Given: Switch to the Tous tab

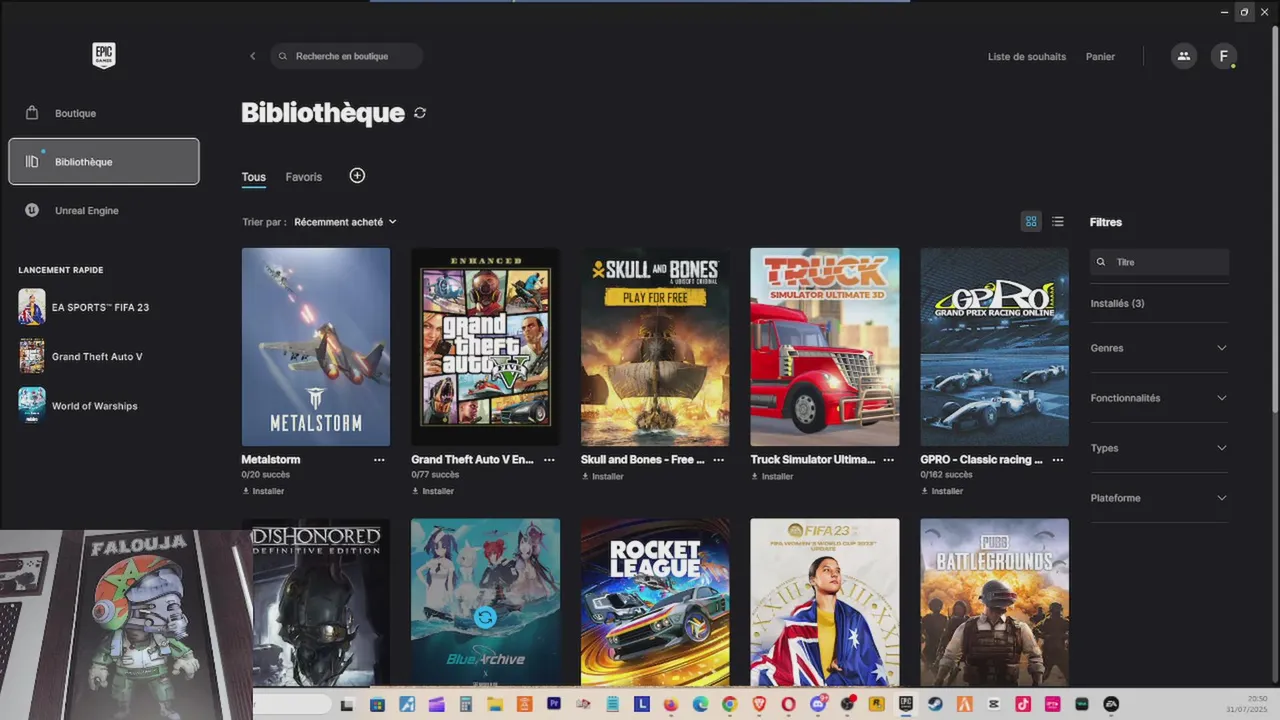Looking at the screenshot, I should click(x=254, y=177).
